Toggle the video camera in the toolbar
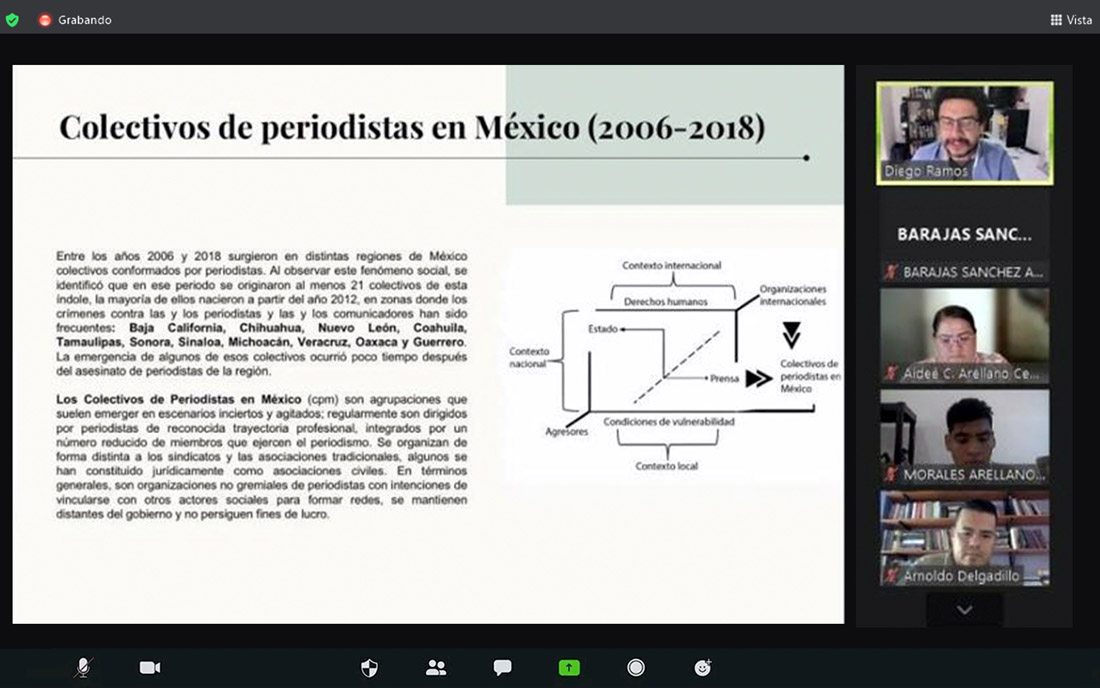This screenshot has height=688, width=1100. tap(150, 668)
